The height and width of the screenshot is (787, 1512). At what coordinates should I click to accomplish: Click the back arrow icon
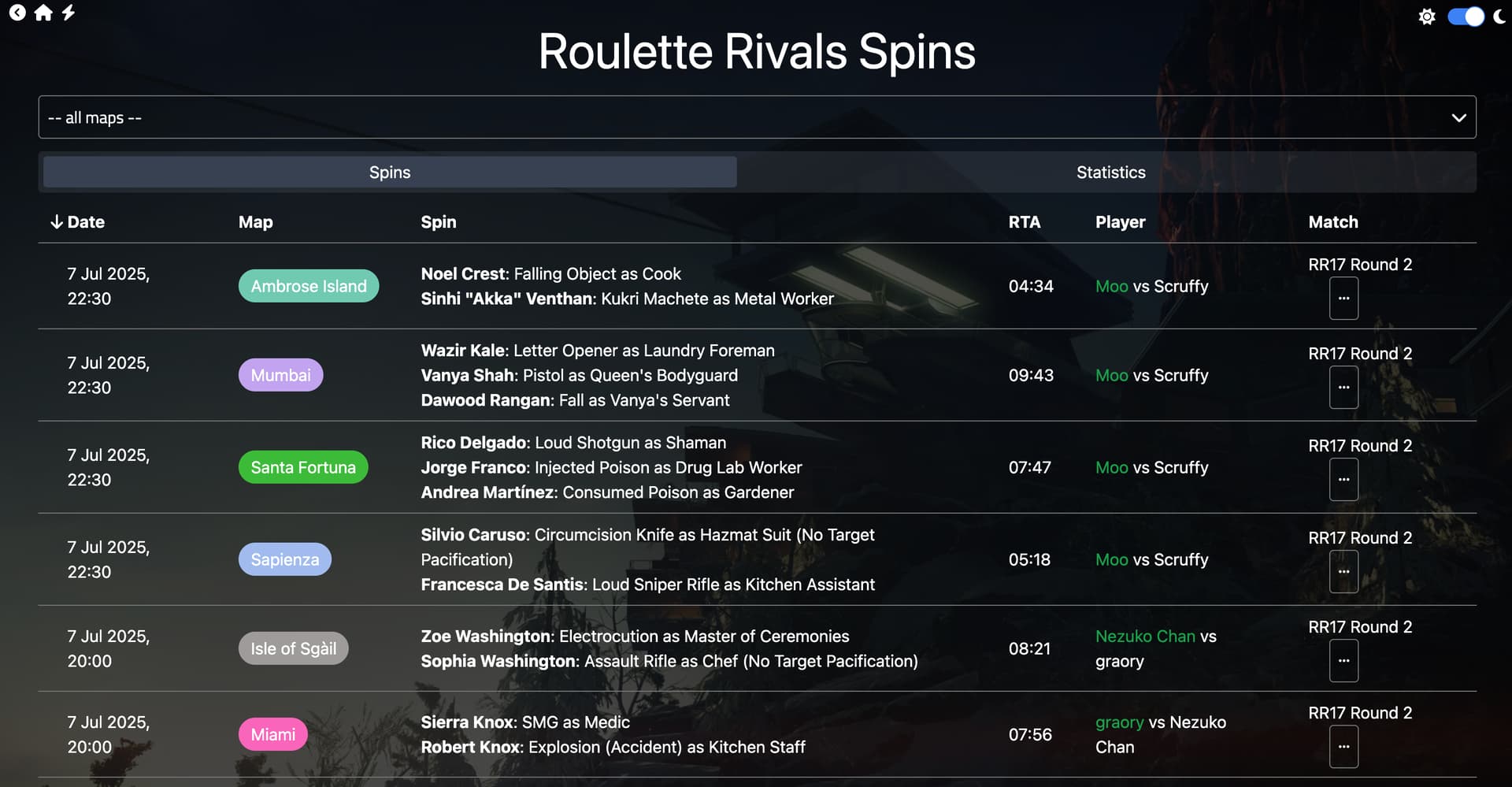click(x=17, y=13)
